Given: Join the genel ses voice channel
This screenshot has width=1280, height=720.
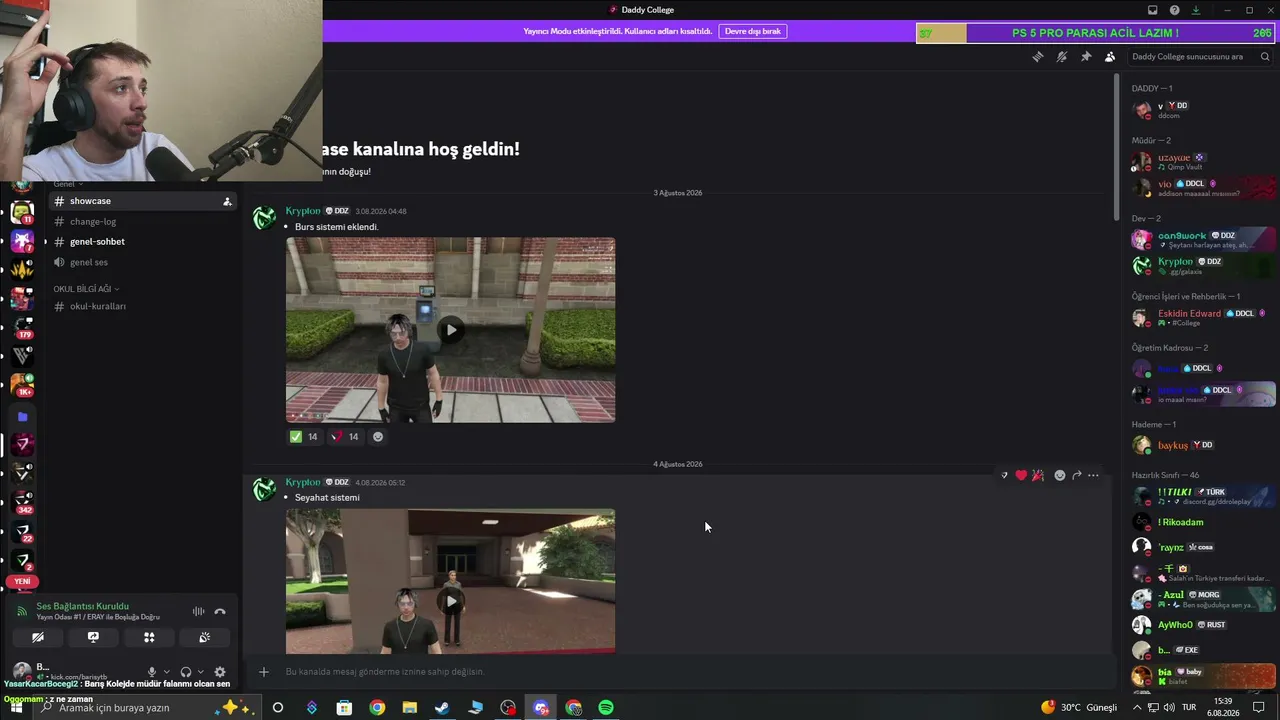Looking at the screenshot, I should pyautogui.click(x=143, y=262).
